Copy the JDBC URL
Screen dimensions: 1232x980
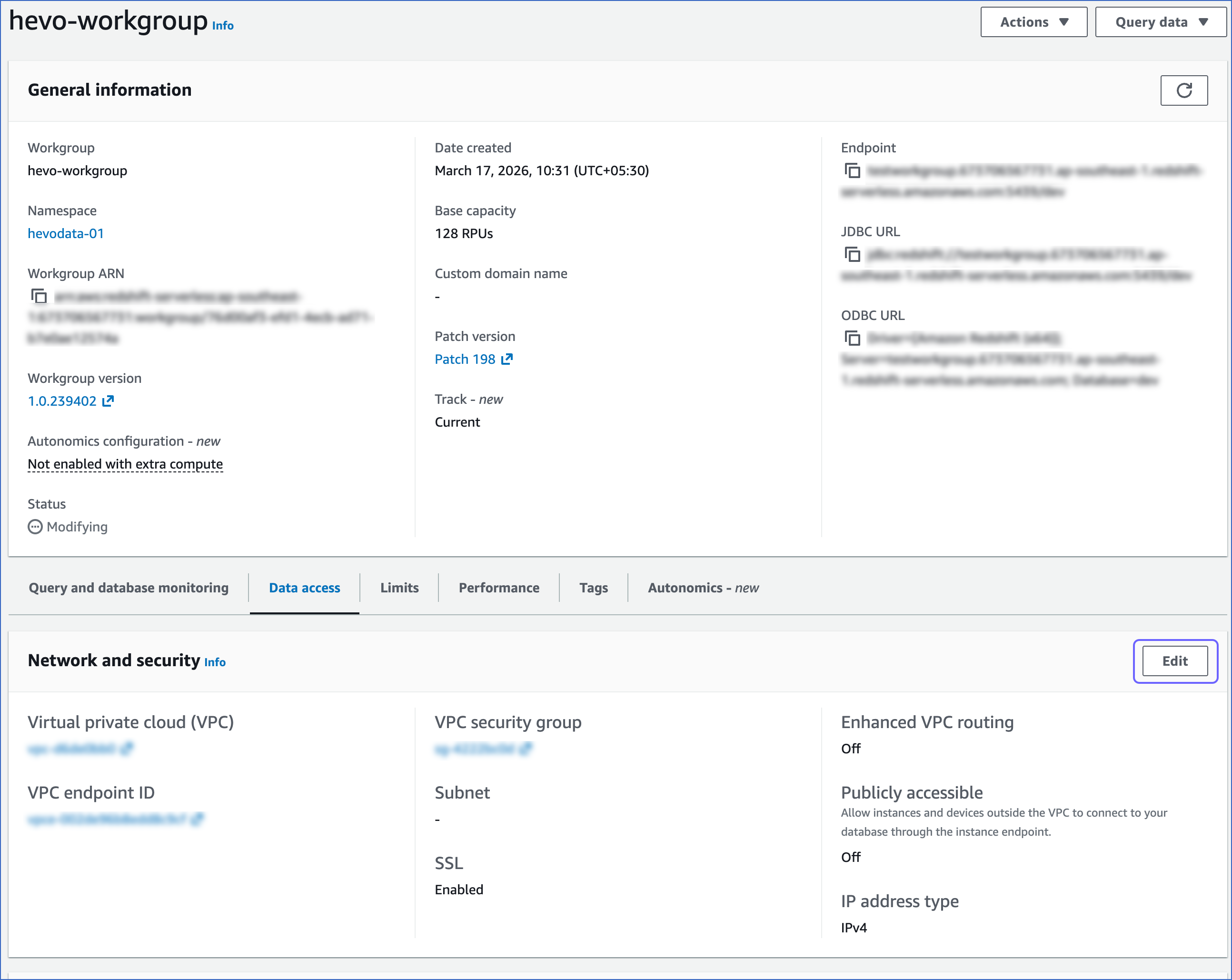click(852, 255)
